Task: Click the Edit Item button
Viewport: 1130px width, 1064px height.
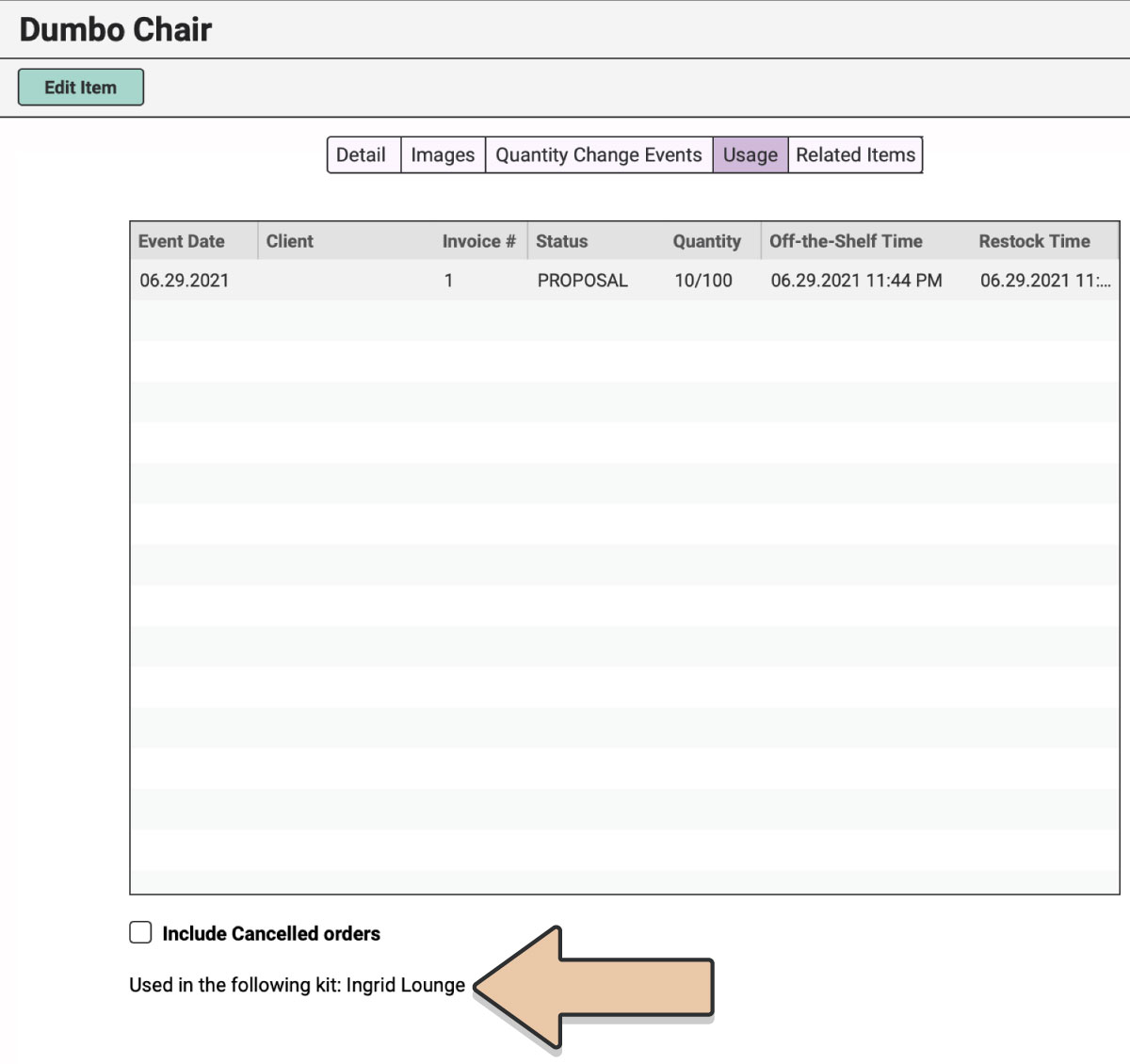Action: (x=81, y=88)
